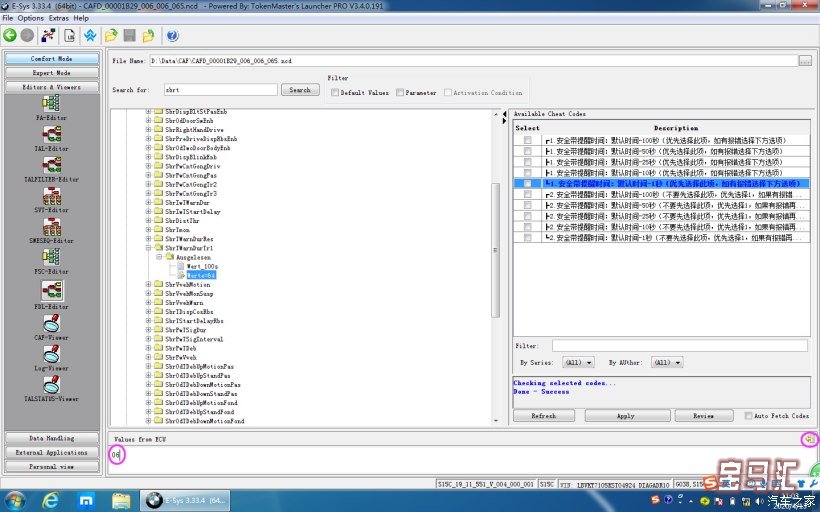The width and height of the screenshot is (820, 512).
Task: Launch Internet Explorer from the taskbar
Action: [51, 501]
